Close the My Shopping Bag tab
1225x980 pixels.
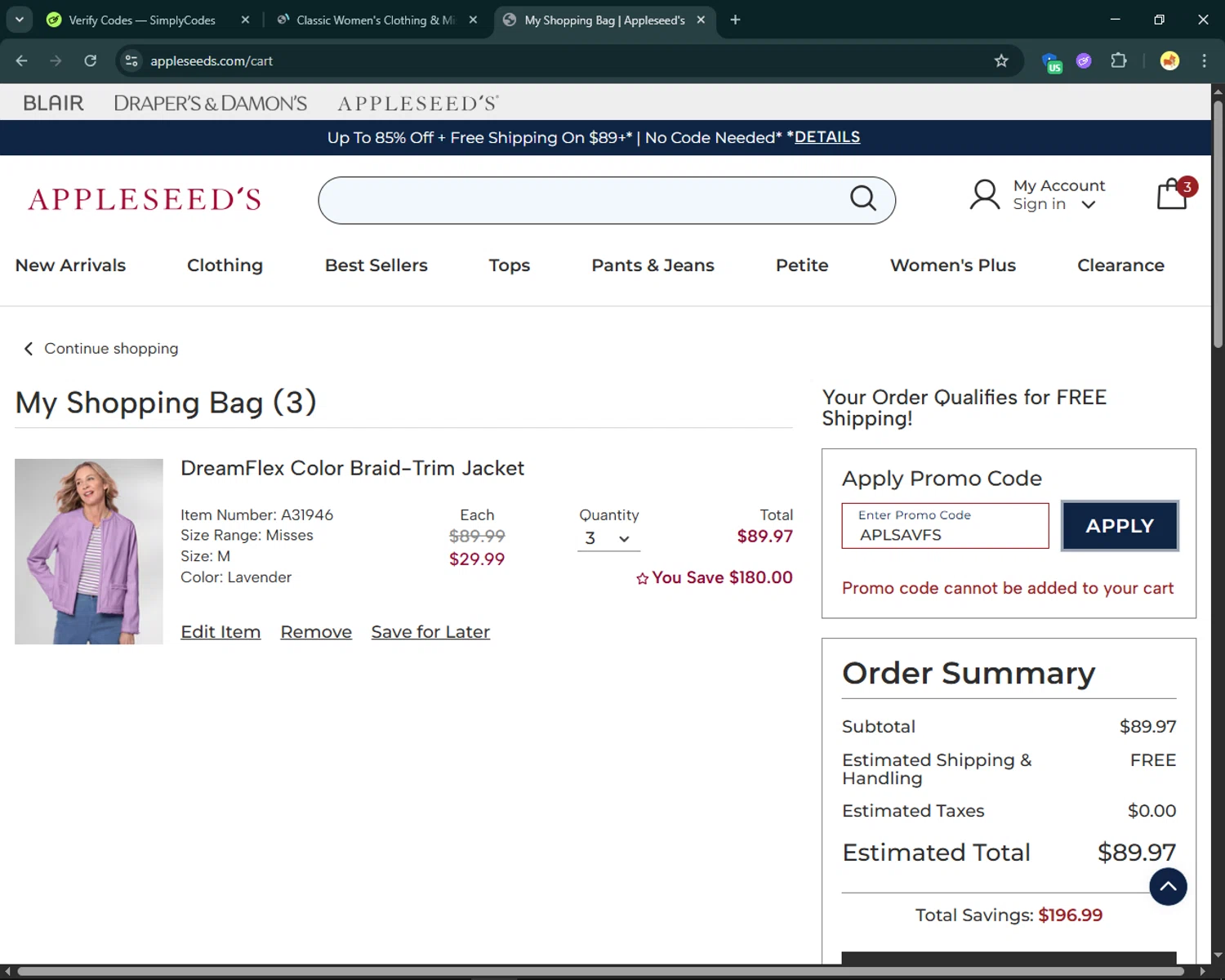click(701, 20)
